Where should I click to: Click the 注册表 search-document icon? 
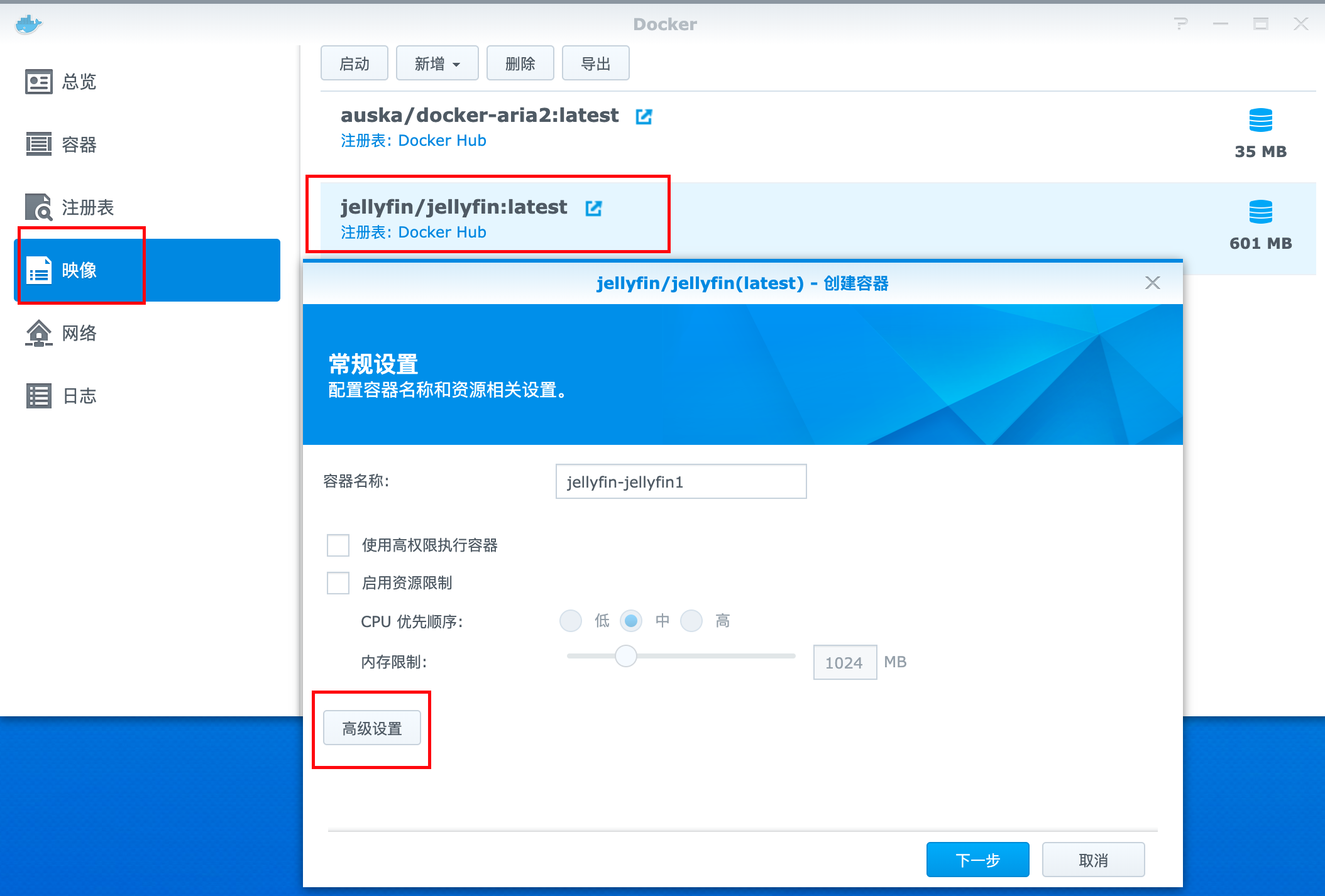(x=39, y=207)
